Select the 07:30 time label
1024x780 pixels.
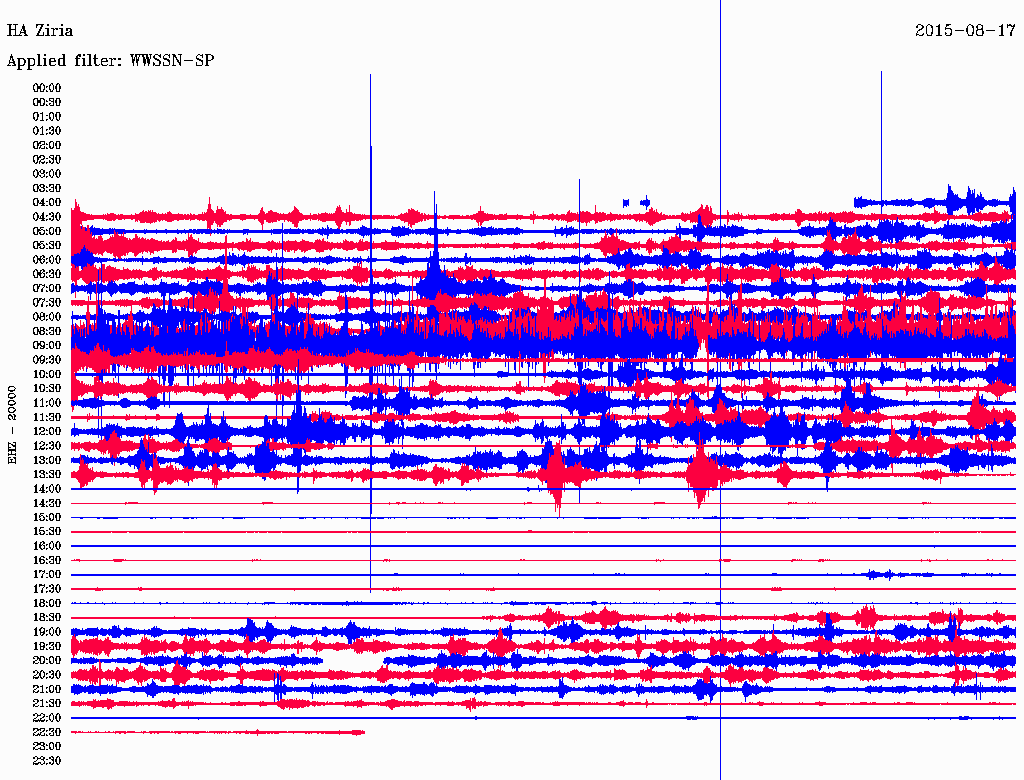[x=47, y=303]
